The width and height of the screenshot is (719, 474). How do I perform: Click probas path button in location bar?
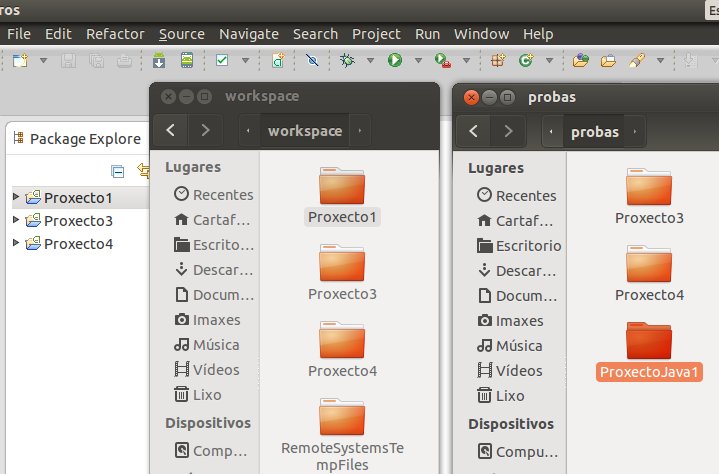(595, 132)
